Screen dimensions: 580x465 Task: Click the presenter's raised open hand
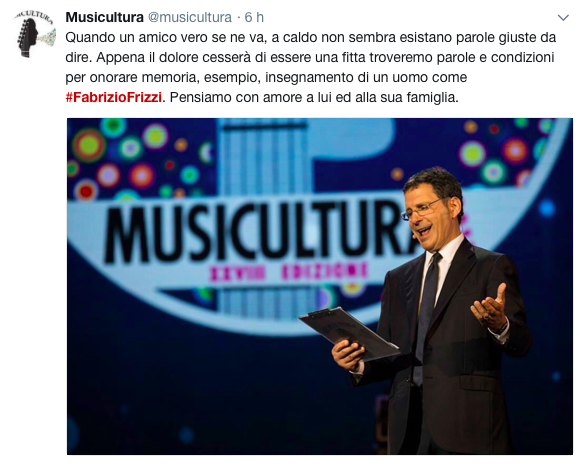[490, 309]
